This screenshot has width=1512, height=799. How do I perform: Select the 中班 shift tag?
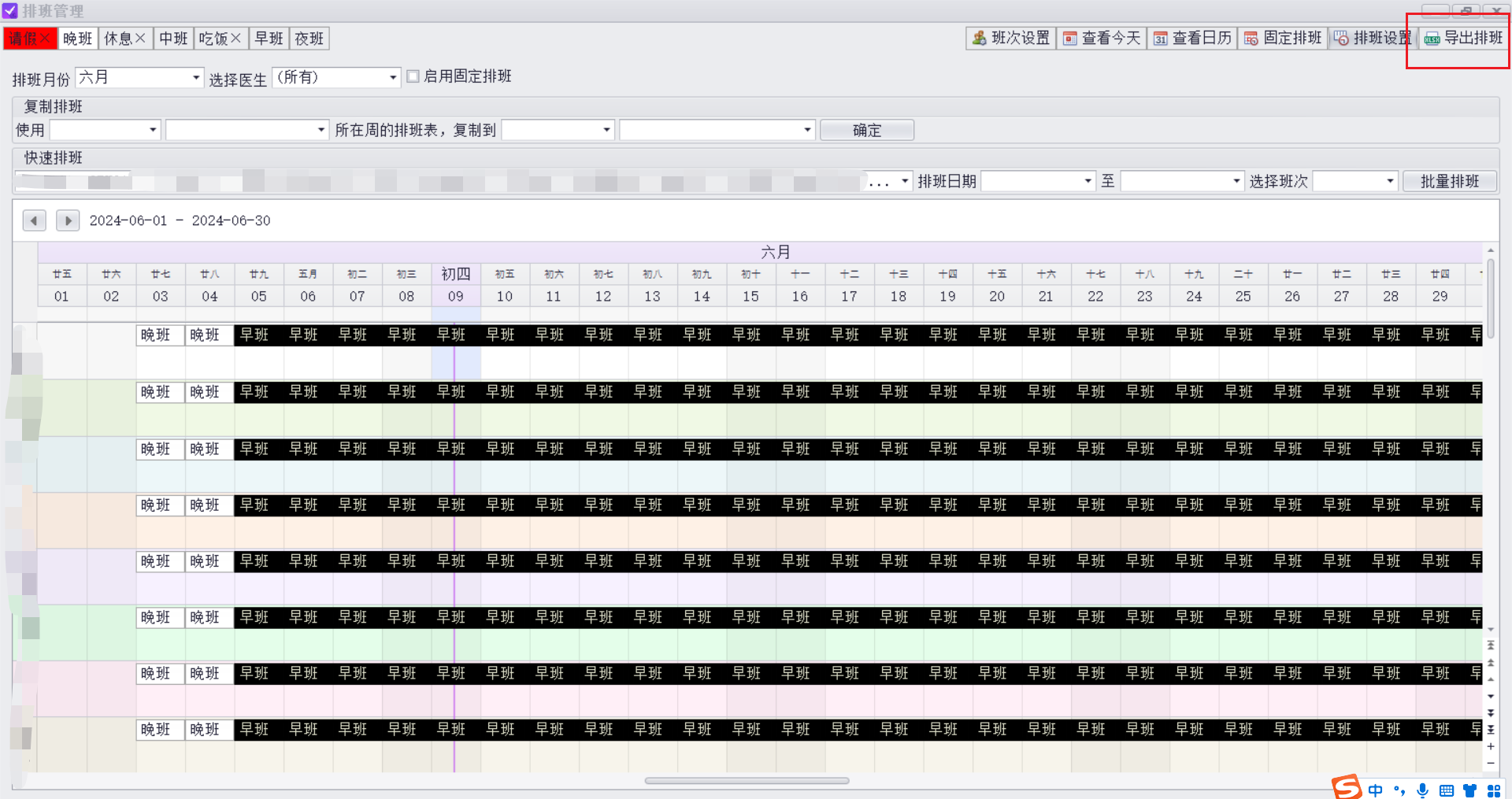[x=173, y=39]
